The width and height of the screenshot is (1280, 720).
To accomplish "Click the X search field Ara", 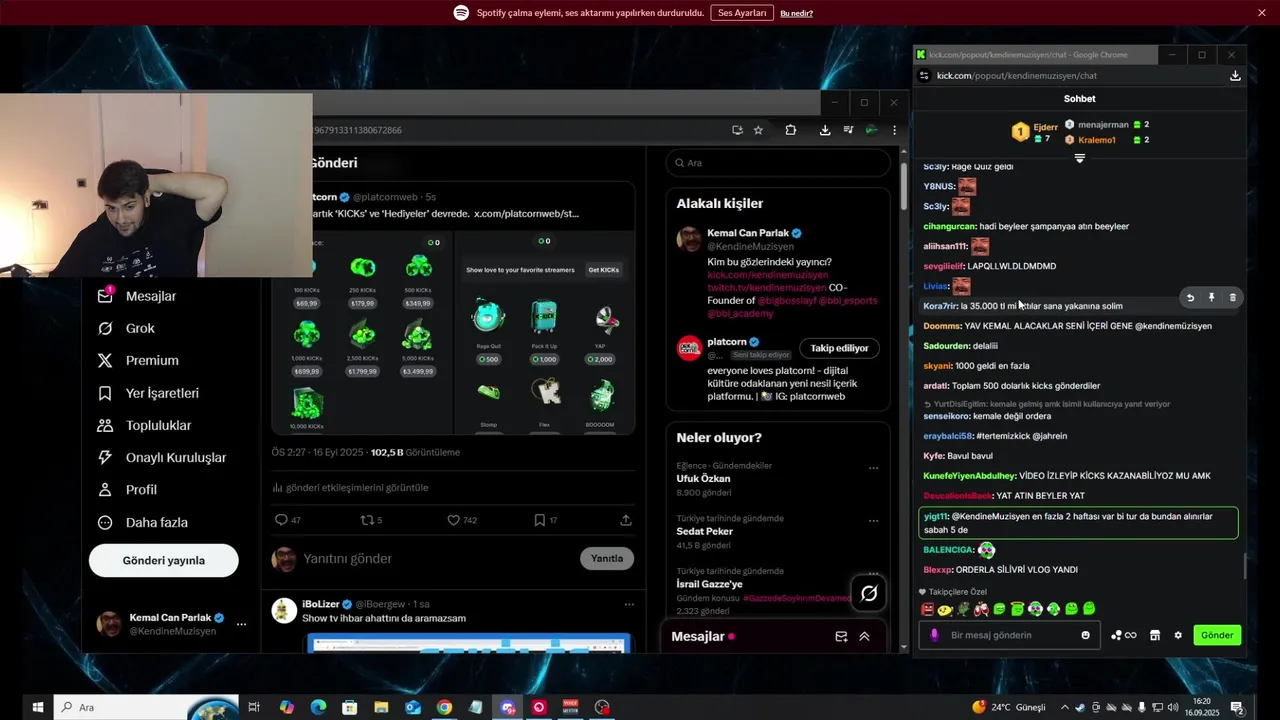I will click(778, 163).
